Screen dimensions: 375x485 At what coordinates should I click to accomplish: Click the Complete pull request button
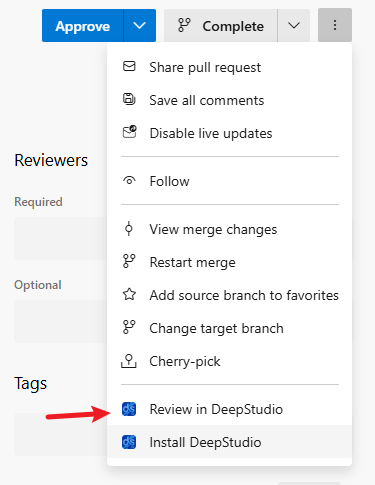(221, 26)
